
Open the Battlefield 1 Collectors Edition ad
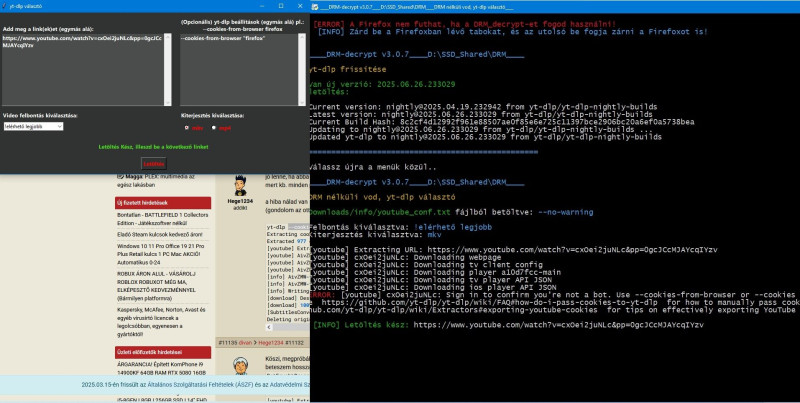click(162, 219)
